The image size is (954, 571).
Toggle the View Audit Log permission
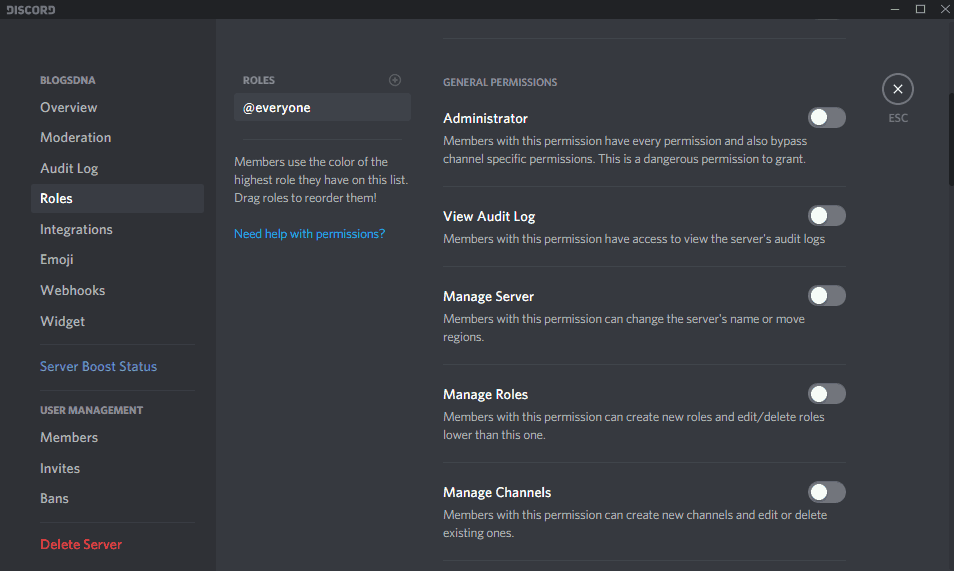pyautogui.click(x=826, y=215)
